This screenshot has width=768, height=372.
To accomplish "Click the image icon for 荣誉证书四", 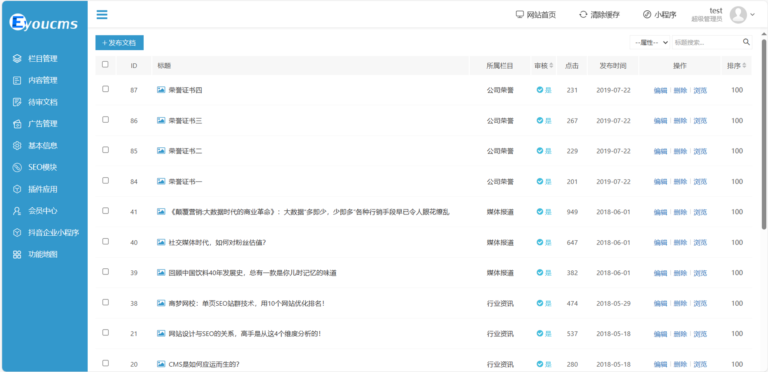I will [161, 90].
